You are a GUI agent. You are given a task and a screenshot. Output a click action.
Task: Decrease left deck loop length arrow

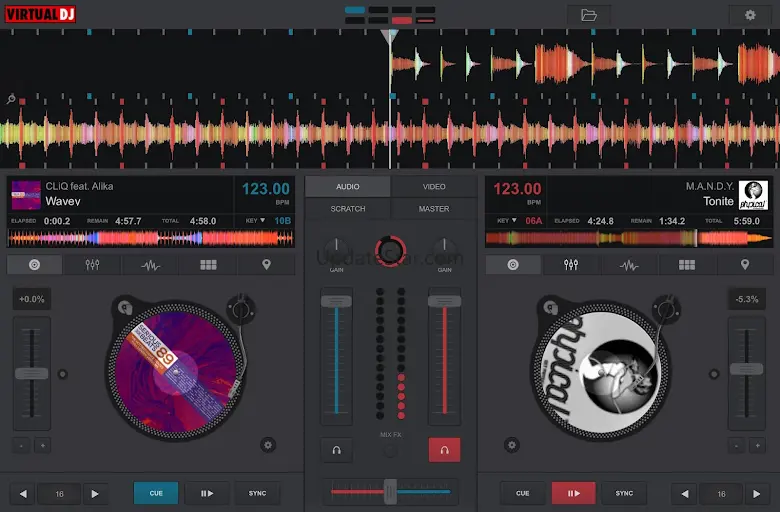point(23,494)
